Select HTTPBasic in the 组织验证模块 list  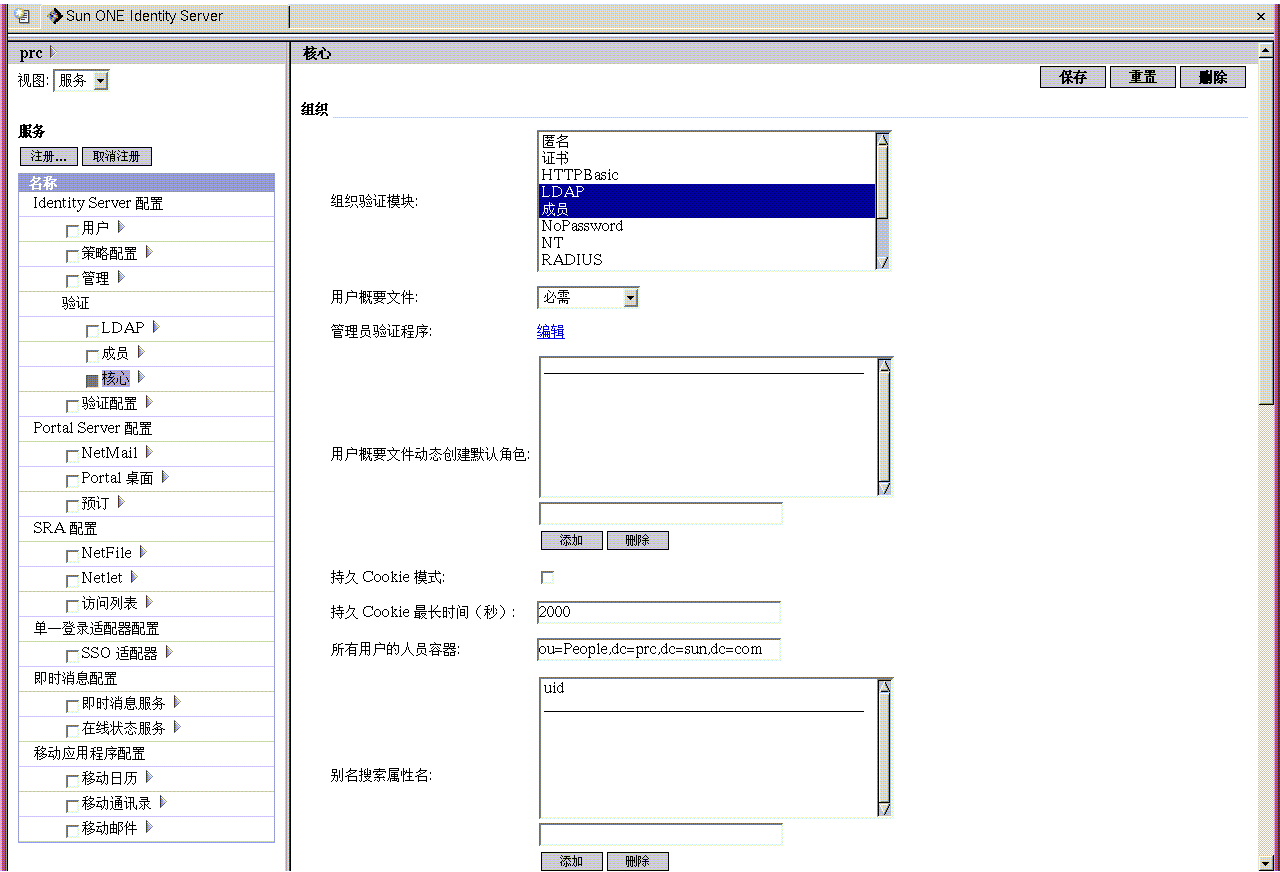(x=707, y=175)
